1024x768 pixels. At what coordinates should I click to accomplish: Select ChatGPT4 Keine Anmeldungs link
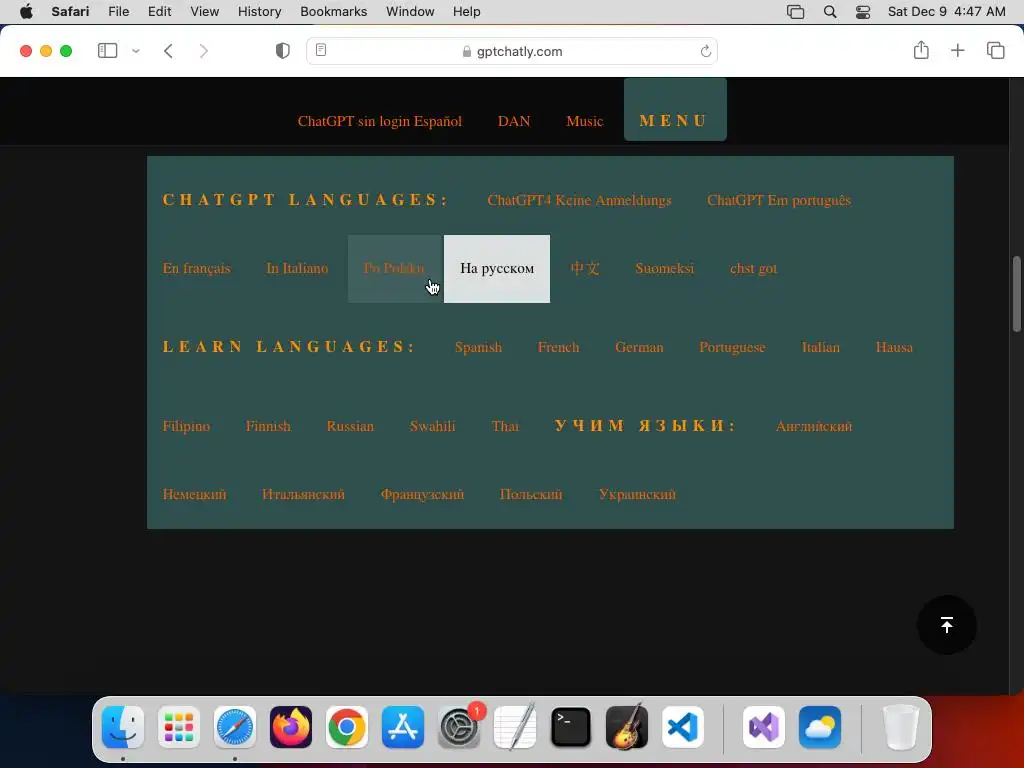579,200
